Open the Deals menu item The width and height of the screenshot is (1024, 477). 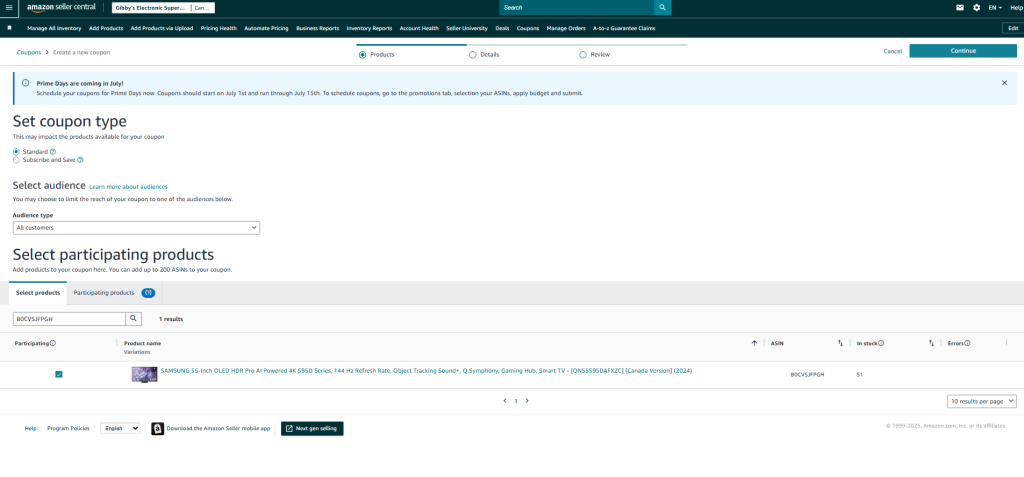coord(502,28)
